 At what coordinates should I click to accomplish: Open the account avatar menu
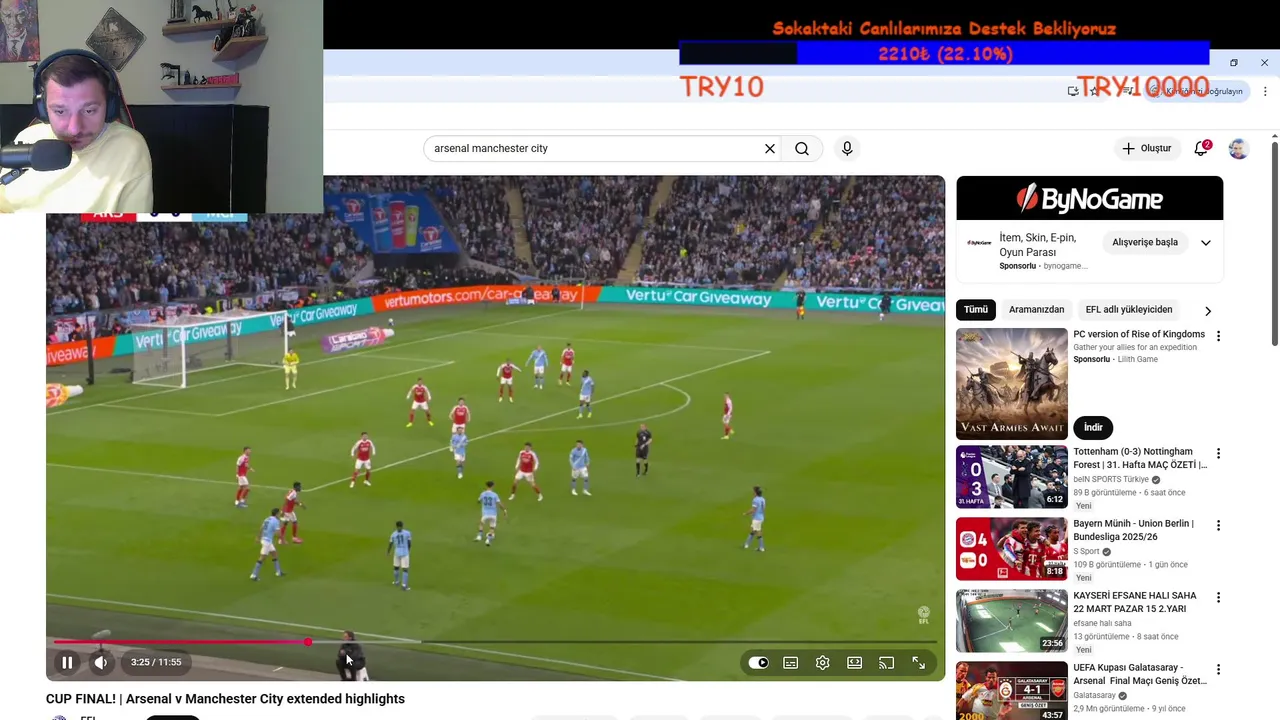click(1238, 148)
